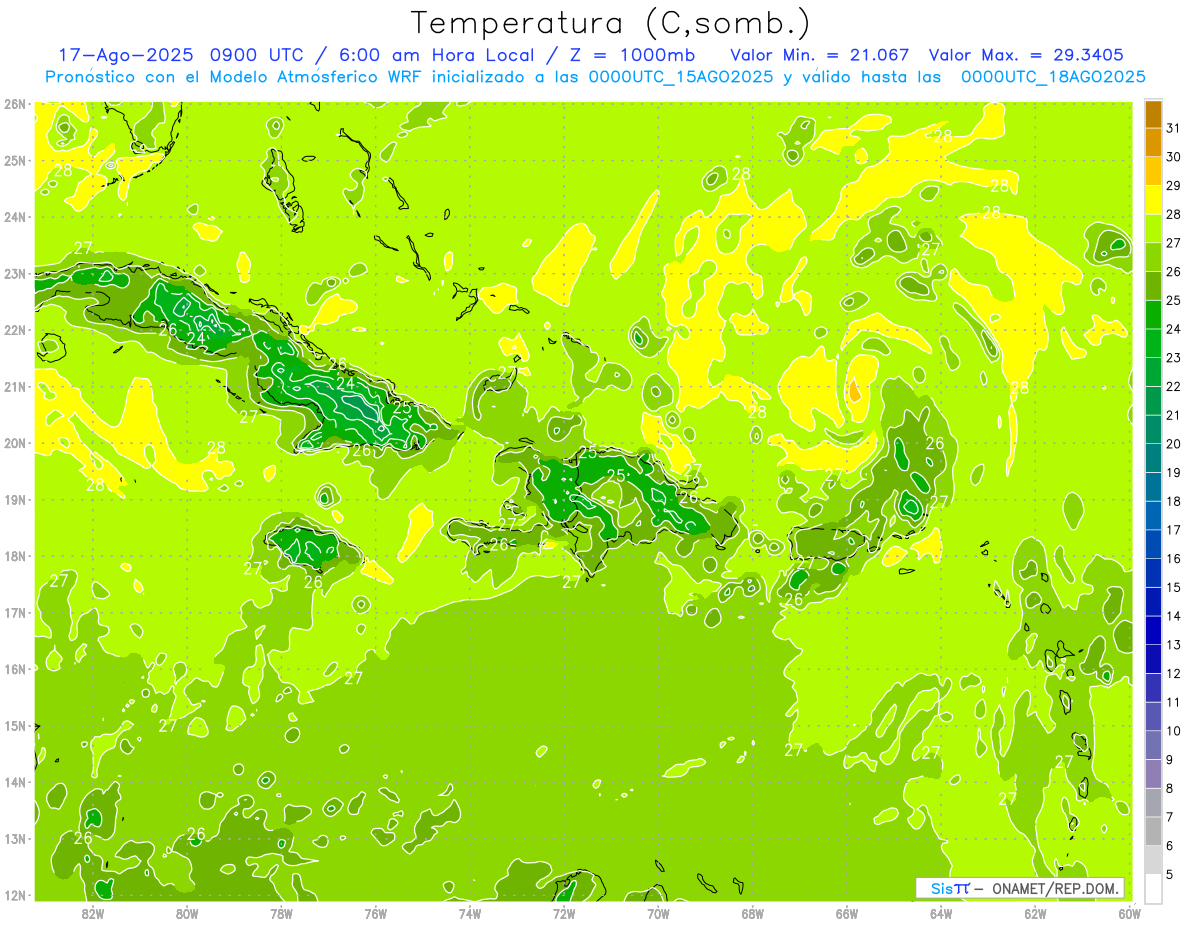
Task: Click the legend value "17" on the color scale
Action: pyautogui.click(x=1174, y=530)
